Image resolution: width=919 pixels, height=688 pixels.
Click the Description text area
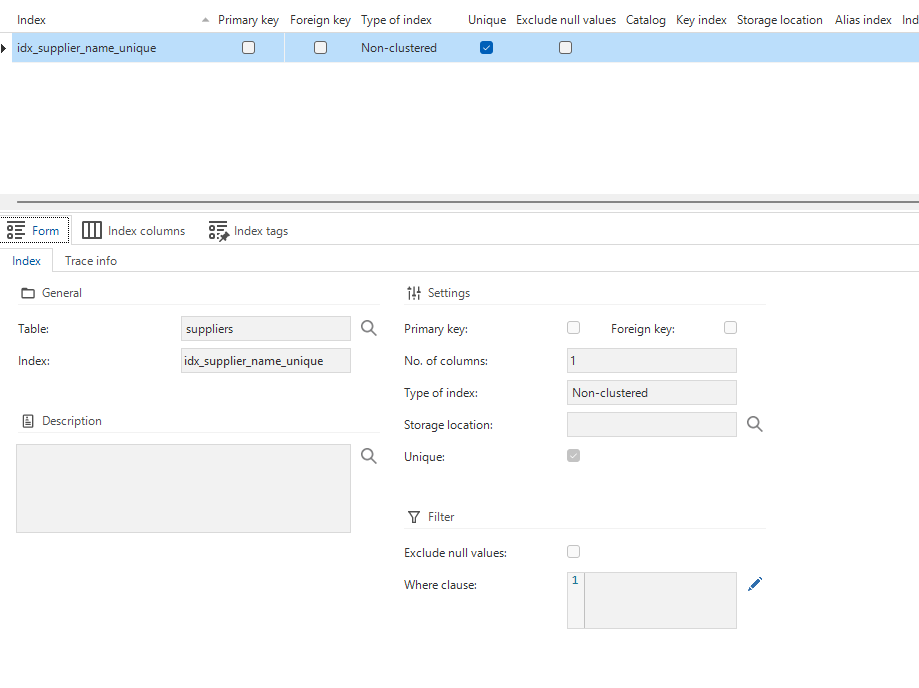(183, 488)
